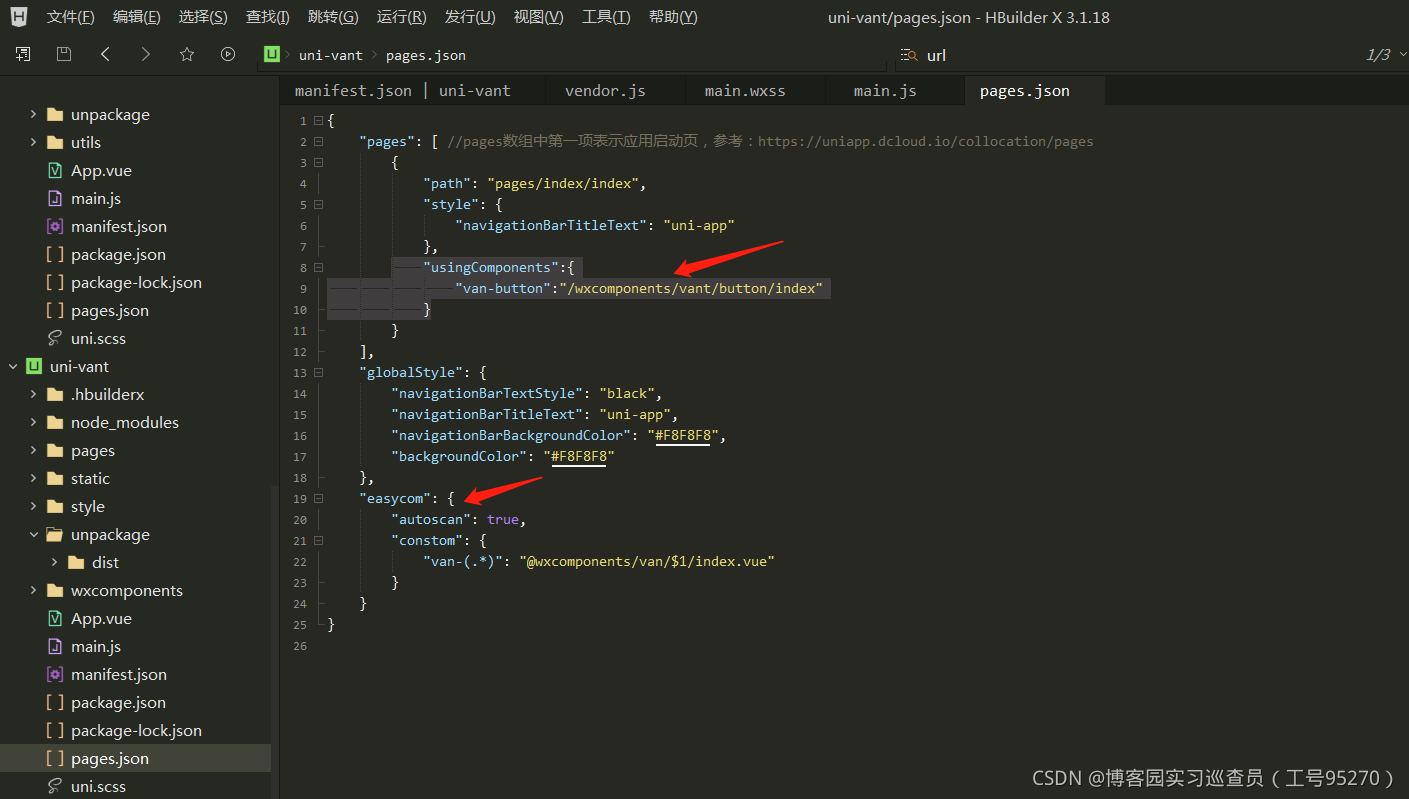Screen dimensions: 1409x799
Task: Open the pages folder in uni-vant tree
Action: pyautogui.click(x=93, y=450)
